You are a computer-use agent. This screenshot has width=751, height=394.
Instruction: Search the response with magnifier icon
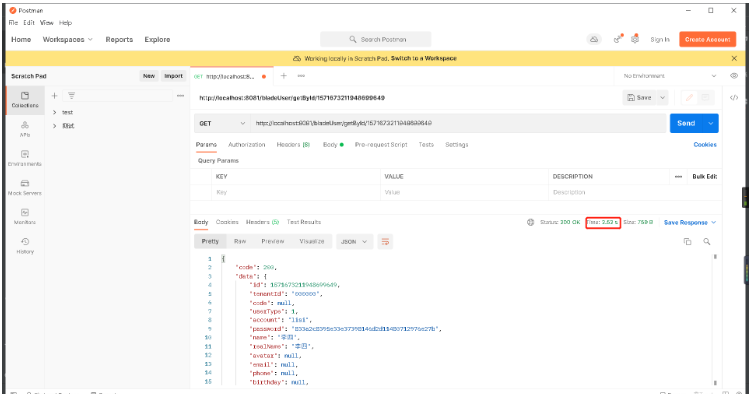706,242
